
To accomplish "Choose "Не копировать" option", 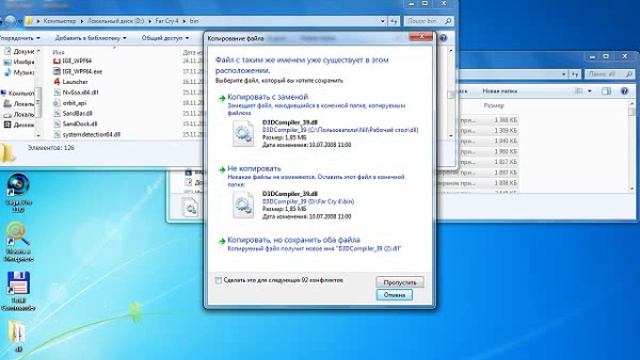I will pos(254,169).
